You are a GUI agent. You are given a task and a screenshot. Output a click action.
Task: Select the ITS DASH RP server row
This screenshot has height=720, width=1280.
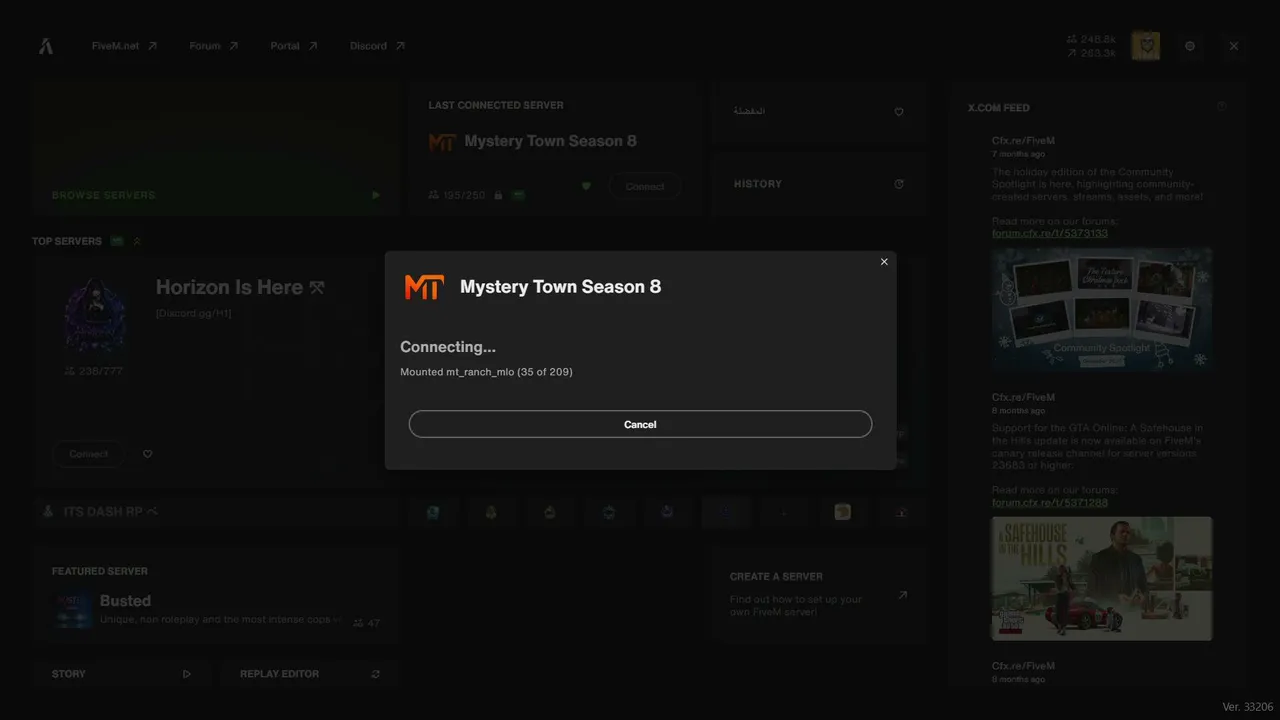[216, 512]
